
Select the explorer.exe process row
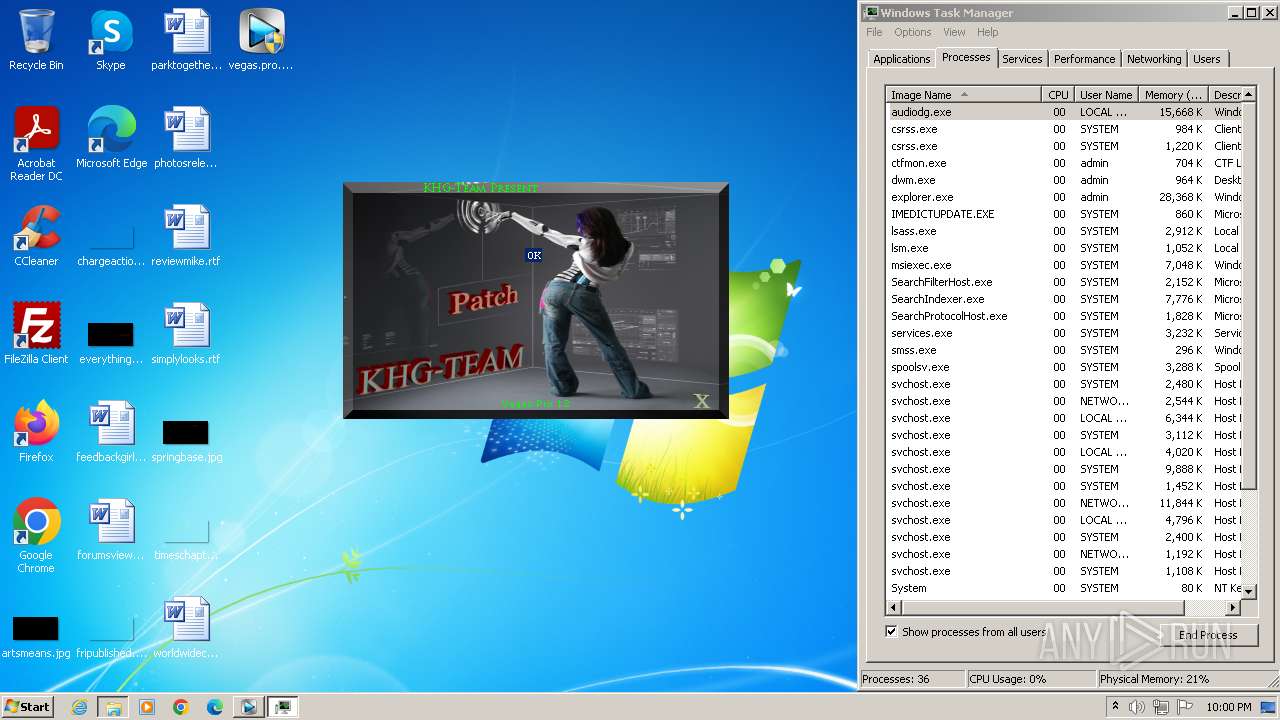coord(1064,197)
